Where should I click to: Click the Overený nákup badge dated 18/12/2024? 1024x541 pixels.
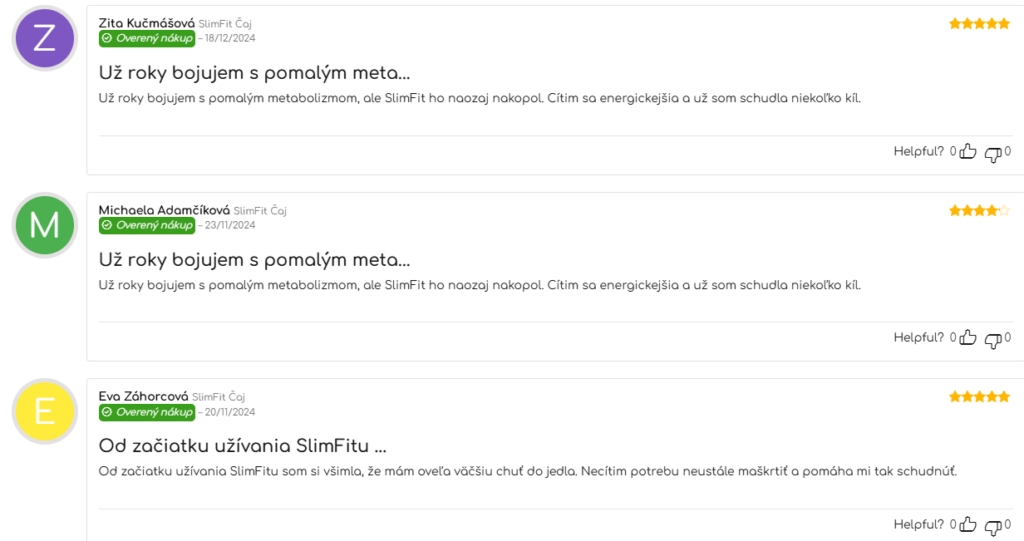pos(147,39)
